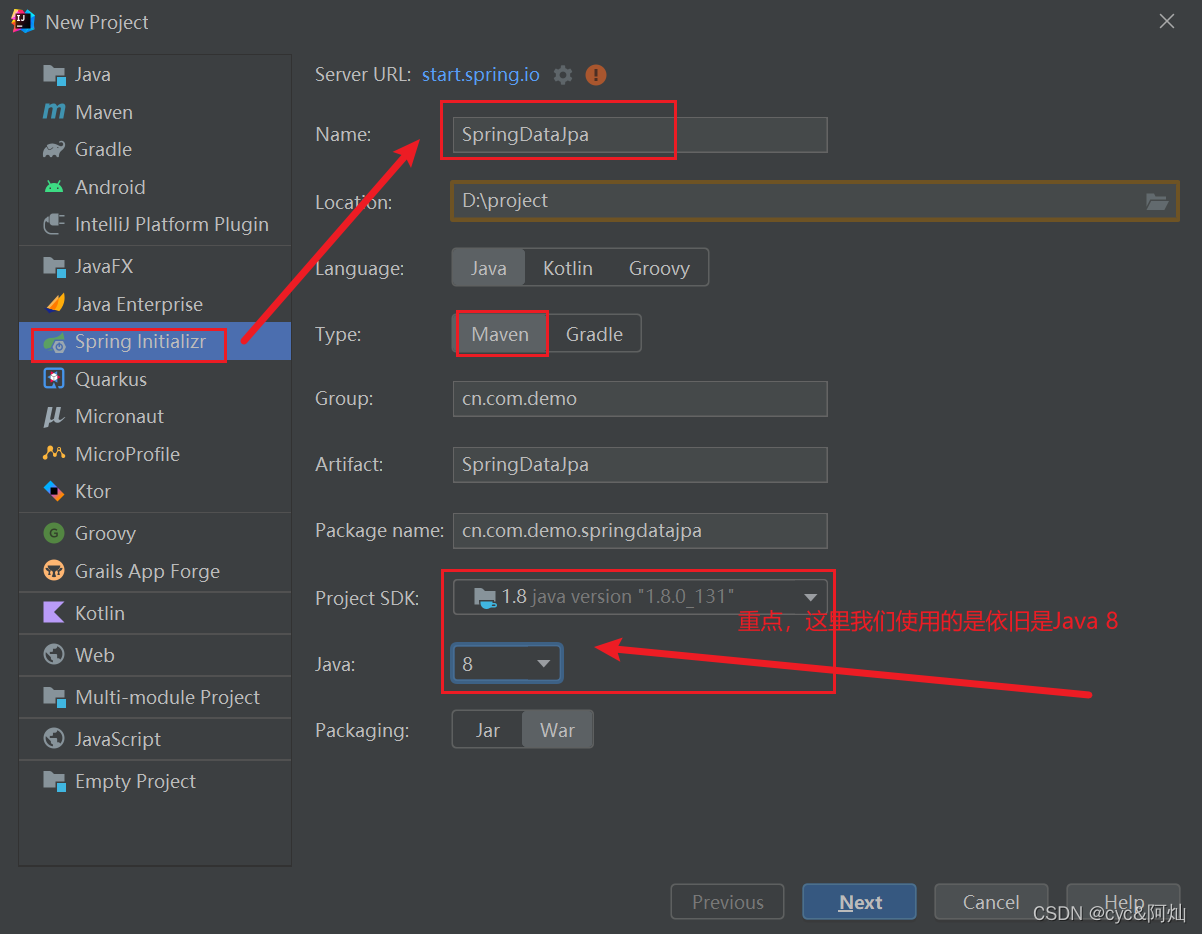Screen dimensions: 1202x934
Task: Browse for location with folder icon
Action: coord(1157,201)
